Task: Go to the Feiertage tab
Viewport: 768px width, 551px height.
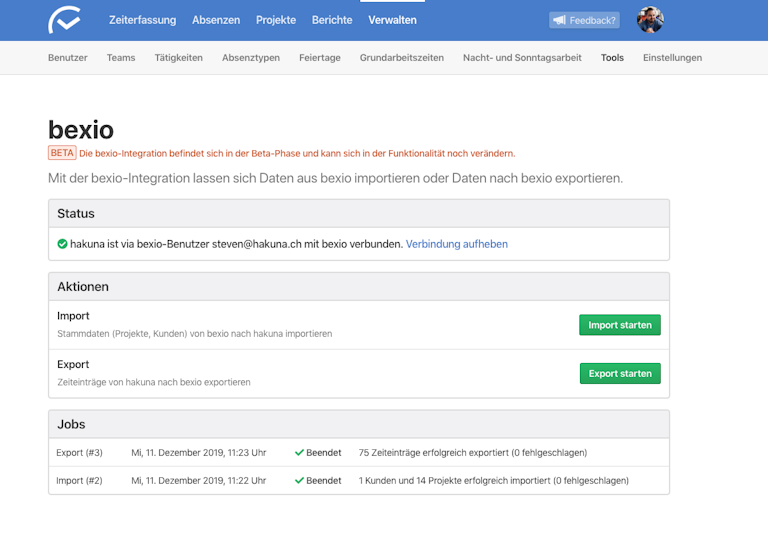Action: pyautogui.click(x=320, y=58)
